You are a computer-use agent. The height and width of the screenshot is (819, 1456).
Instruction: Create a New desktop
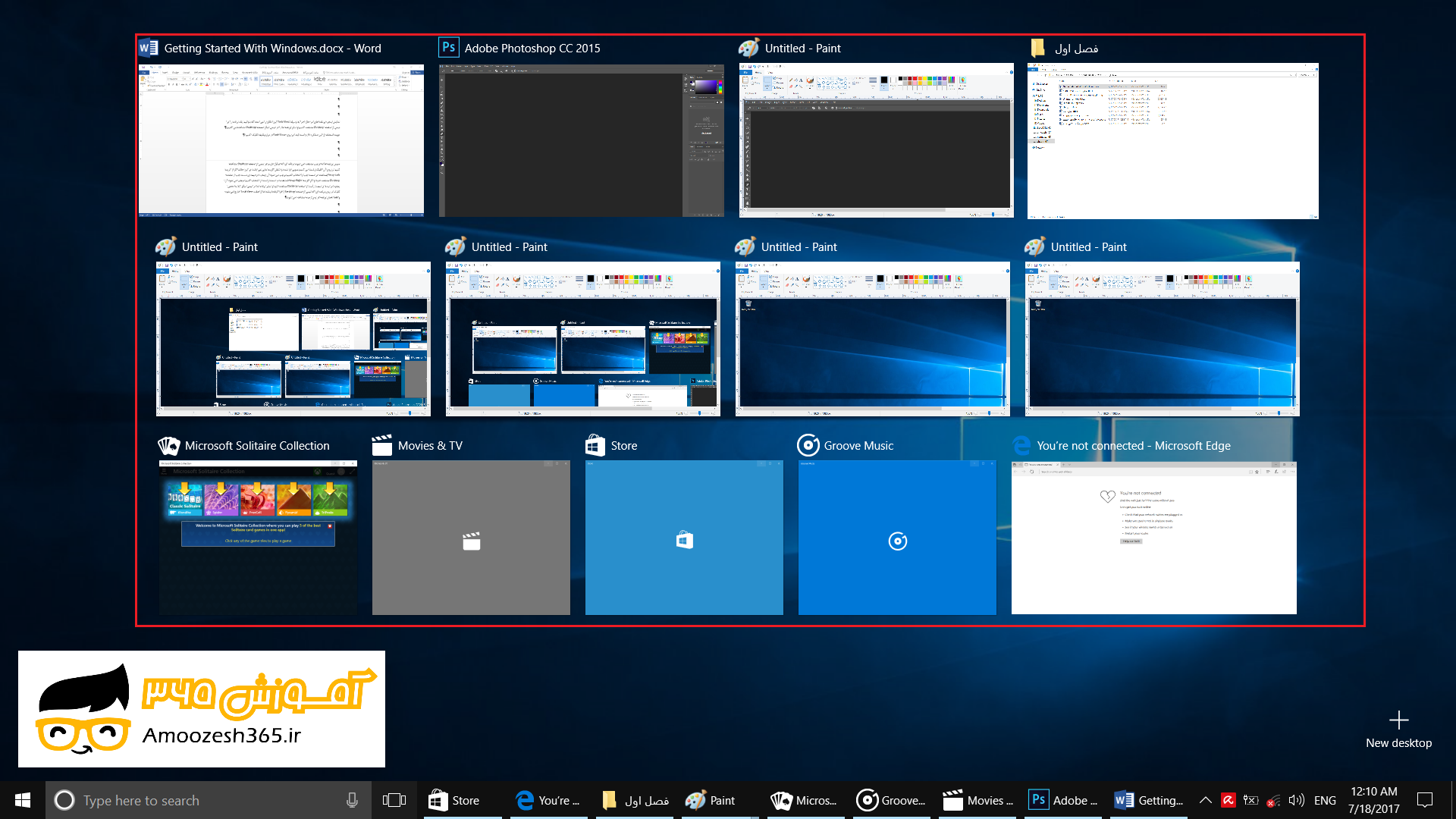point(1398,730)
